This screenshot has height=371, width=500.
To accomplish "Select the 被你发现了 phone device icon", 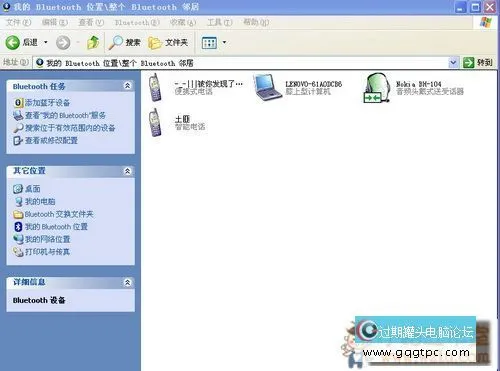I will click(155, 87).
